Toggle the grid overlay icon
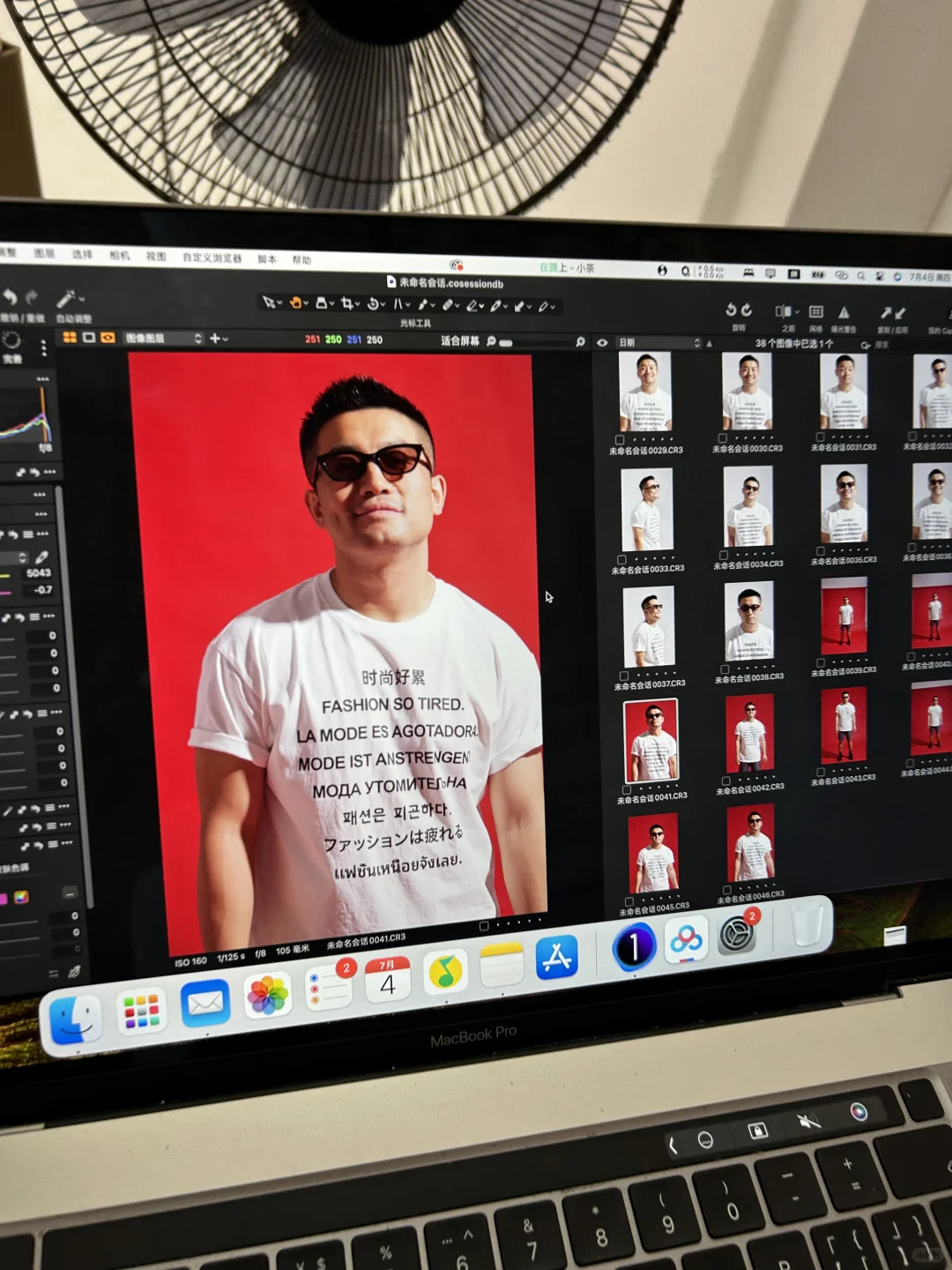Viewport: 952px width, 1270px height. pos(816,311)
